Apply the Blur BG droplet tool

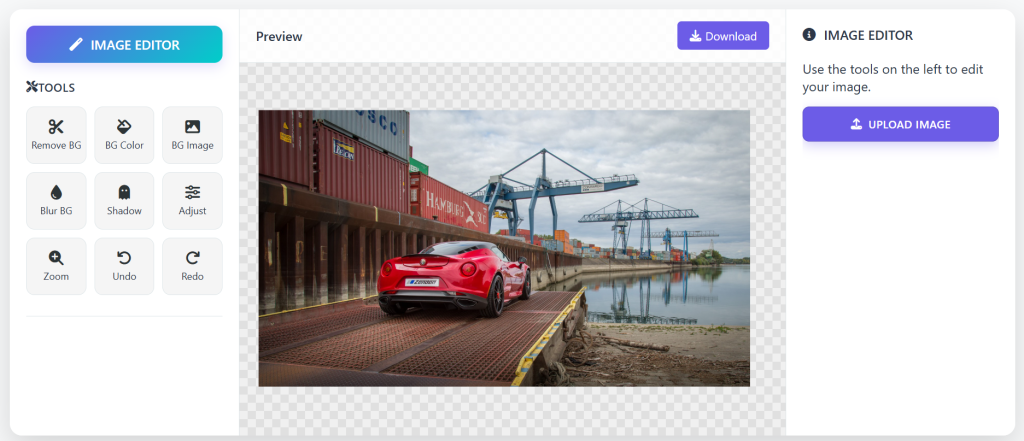[56, 200]
